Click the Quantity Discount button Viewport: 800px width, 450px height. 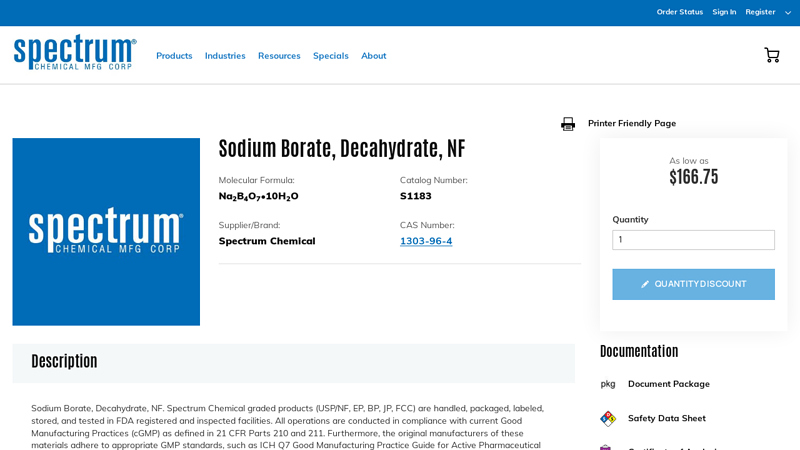(693, 284)
